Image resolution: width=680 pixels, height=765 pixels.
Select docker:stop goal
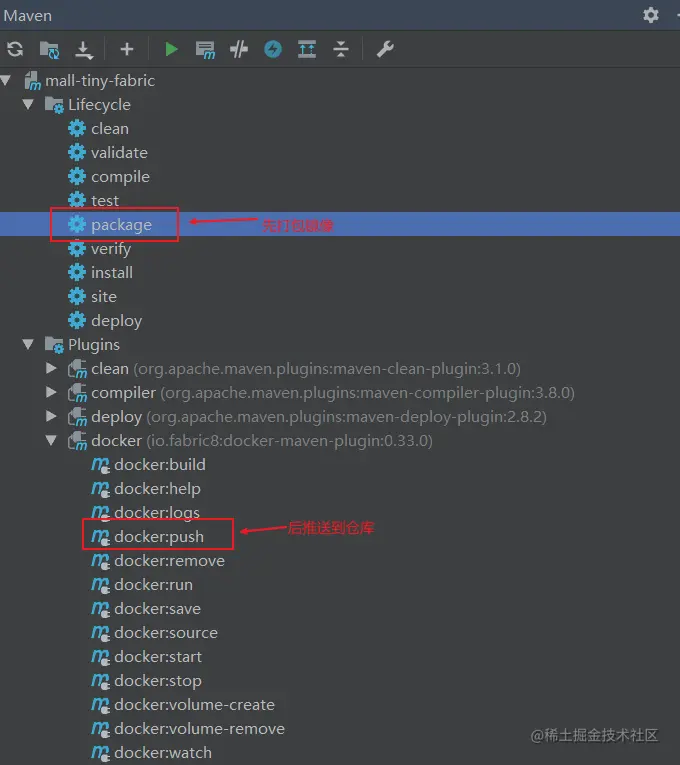(158, 681)
